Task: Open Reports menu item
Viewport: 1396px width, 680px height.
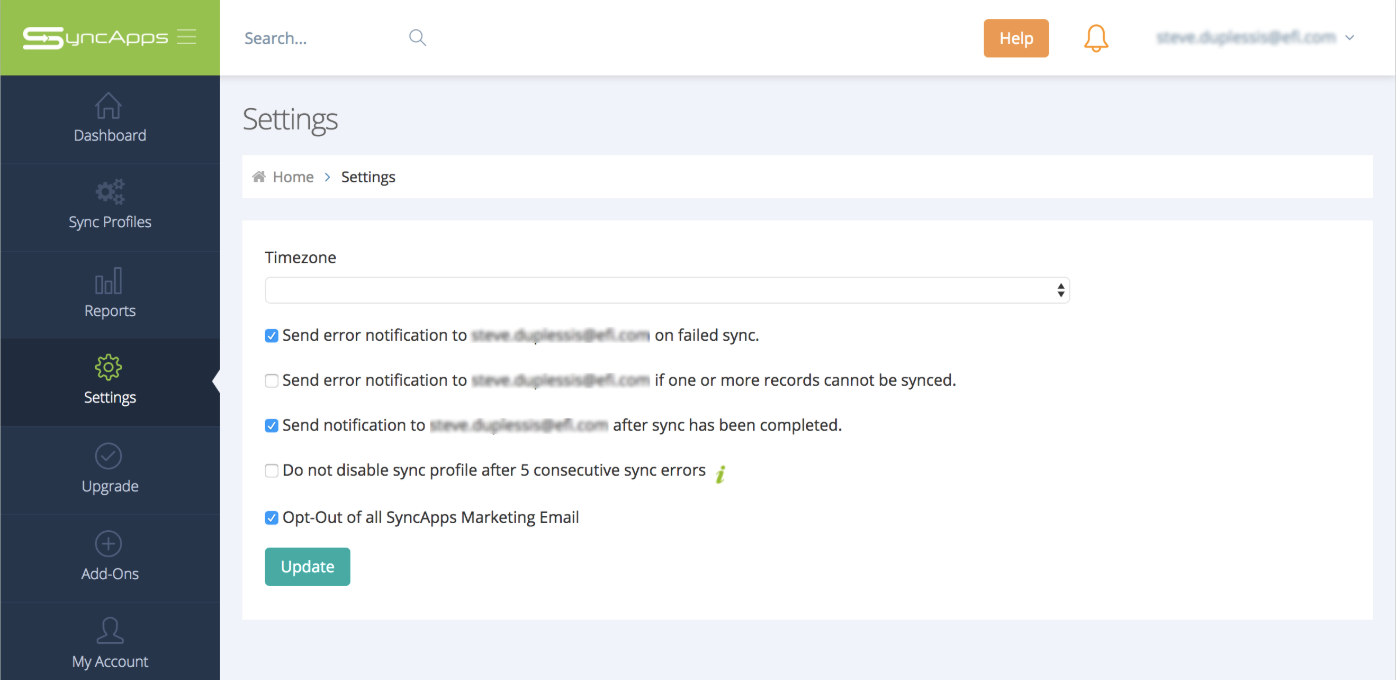Action: click(x=110, y=296)
